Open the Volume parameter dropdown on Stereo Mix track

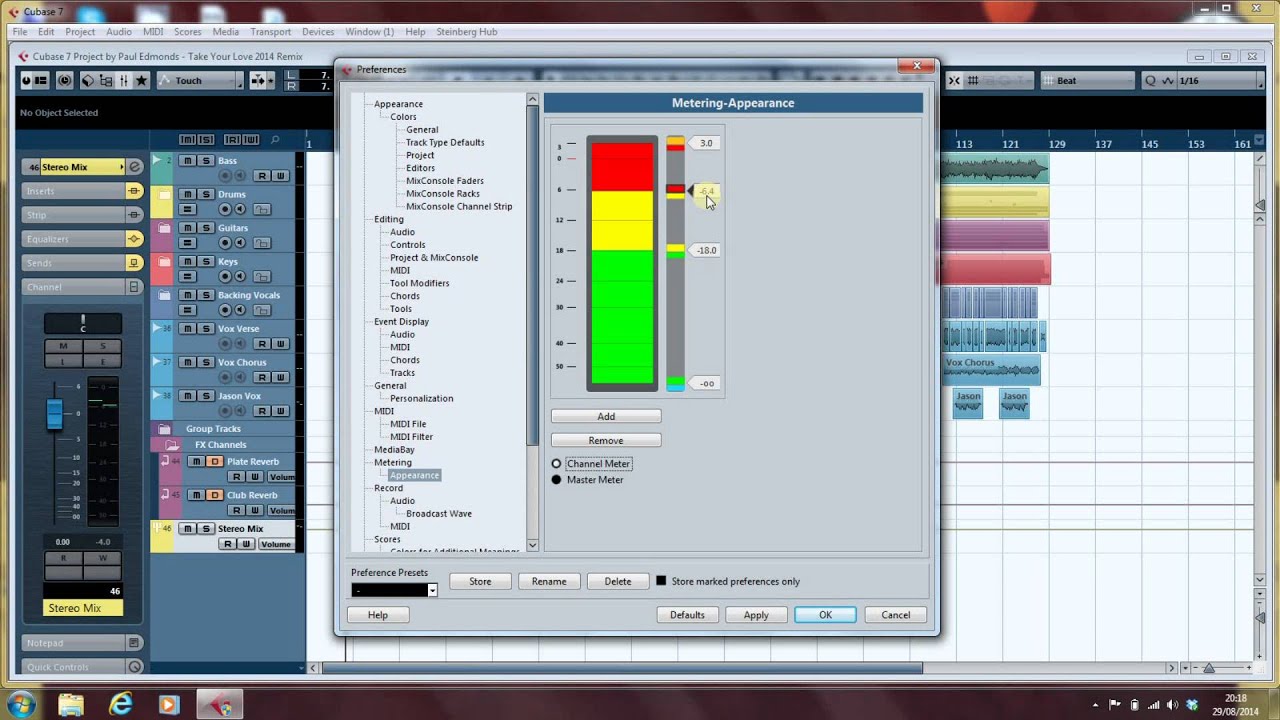point(275,544)
